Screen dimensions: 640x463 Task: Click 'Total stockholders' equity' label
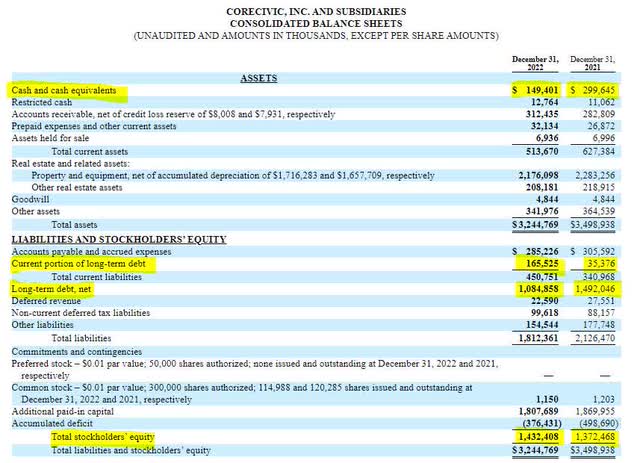click(x=103, y=437)
